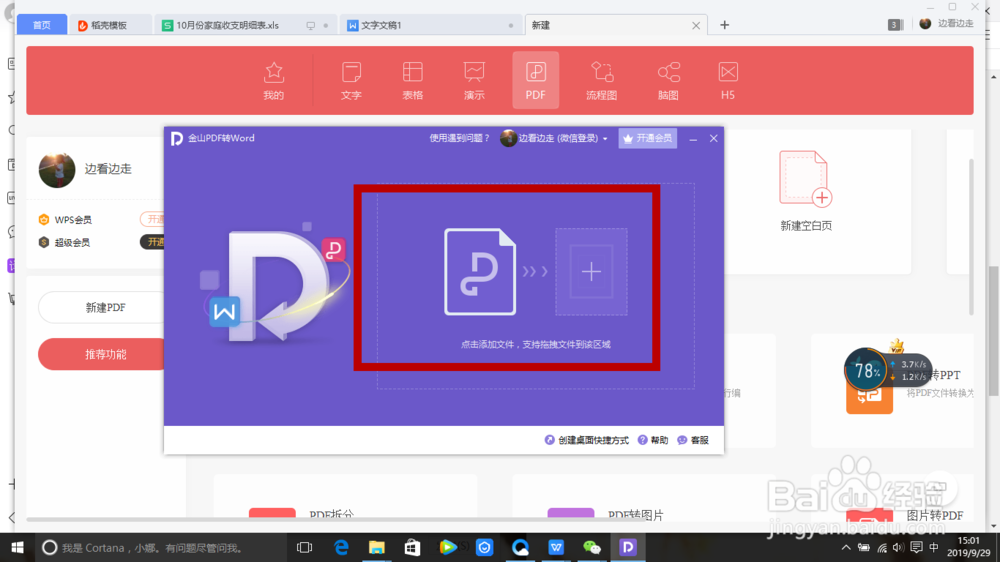
Task: Click the plus box to add file
Action: [x=591, y=272]
